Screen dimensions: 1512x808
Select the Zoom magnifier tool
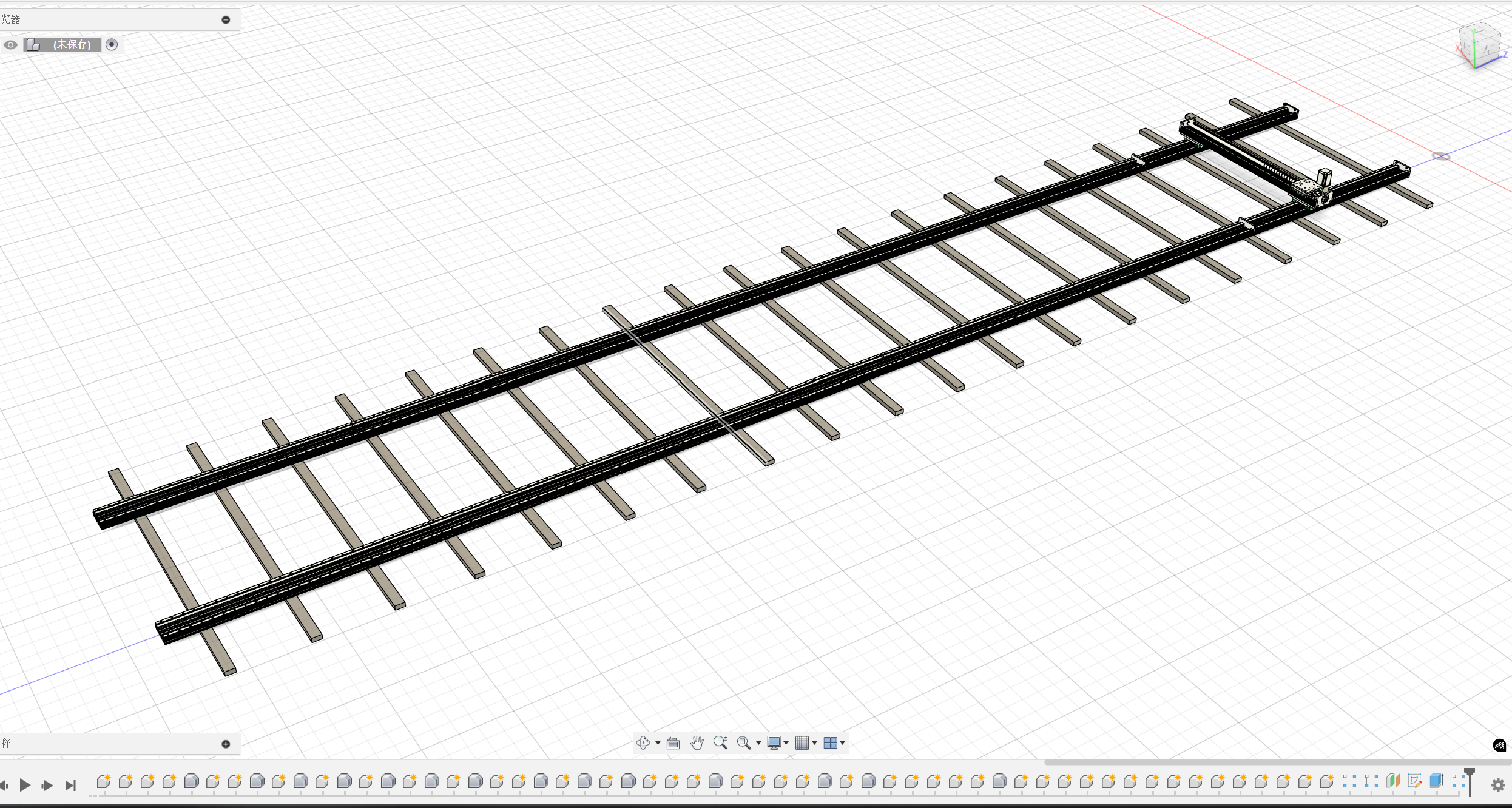(720, 742)
